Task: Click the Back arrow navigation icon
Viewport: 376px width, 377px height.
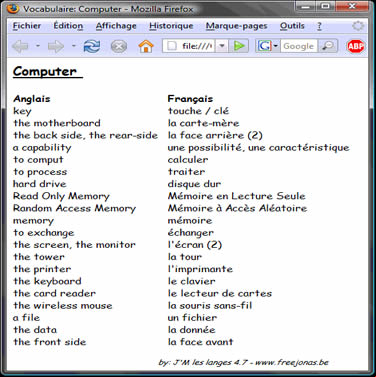Action: [21, 46]
